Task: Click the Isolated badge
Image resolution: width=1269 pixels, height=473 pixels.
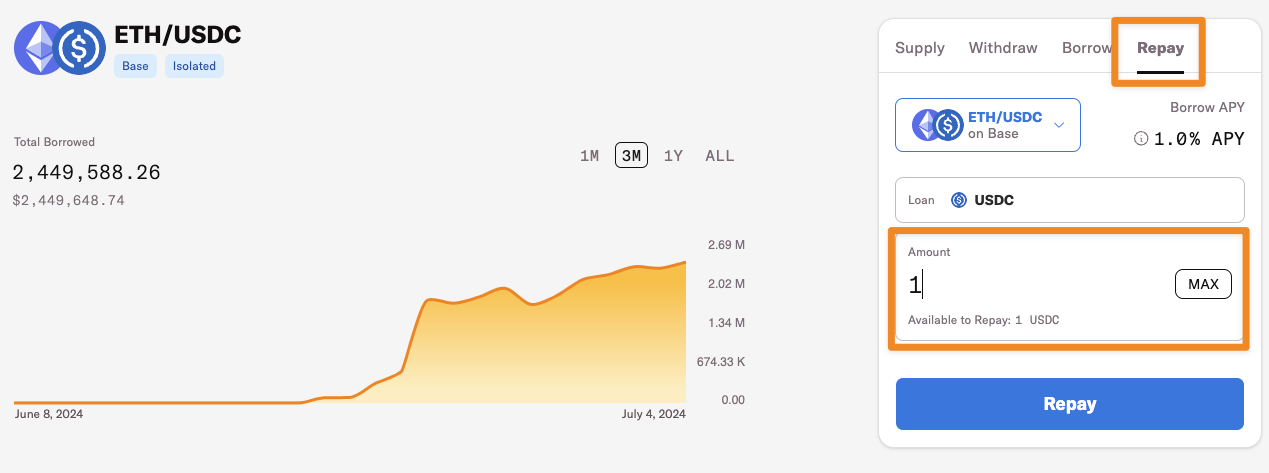Action: click(194, 67)
